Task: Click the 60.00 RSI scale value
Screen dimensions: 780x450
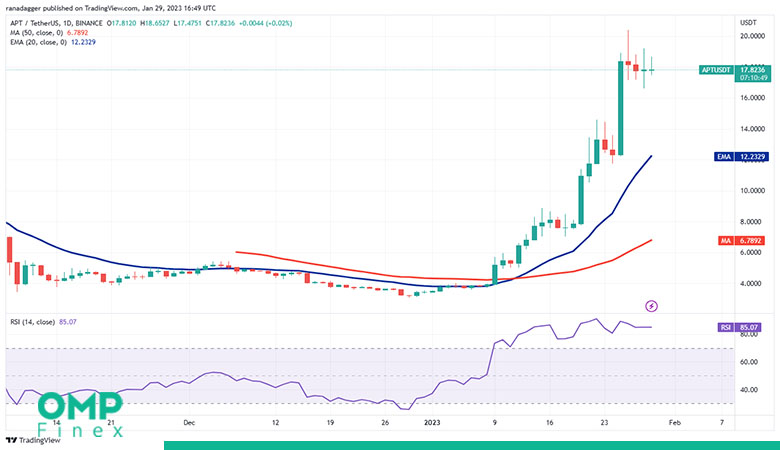Action: coord(749,362)
